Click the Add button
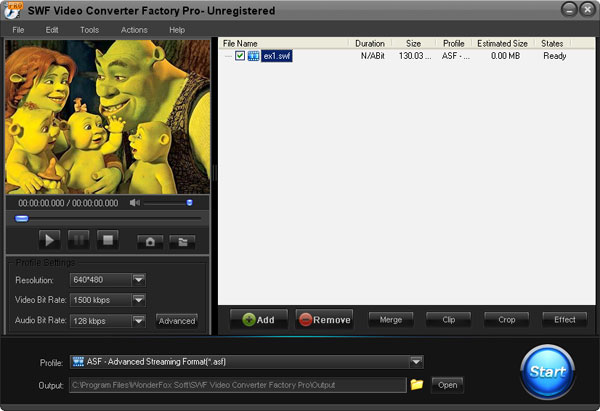Screen dimensions: 600x411 point(259,320)
